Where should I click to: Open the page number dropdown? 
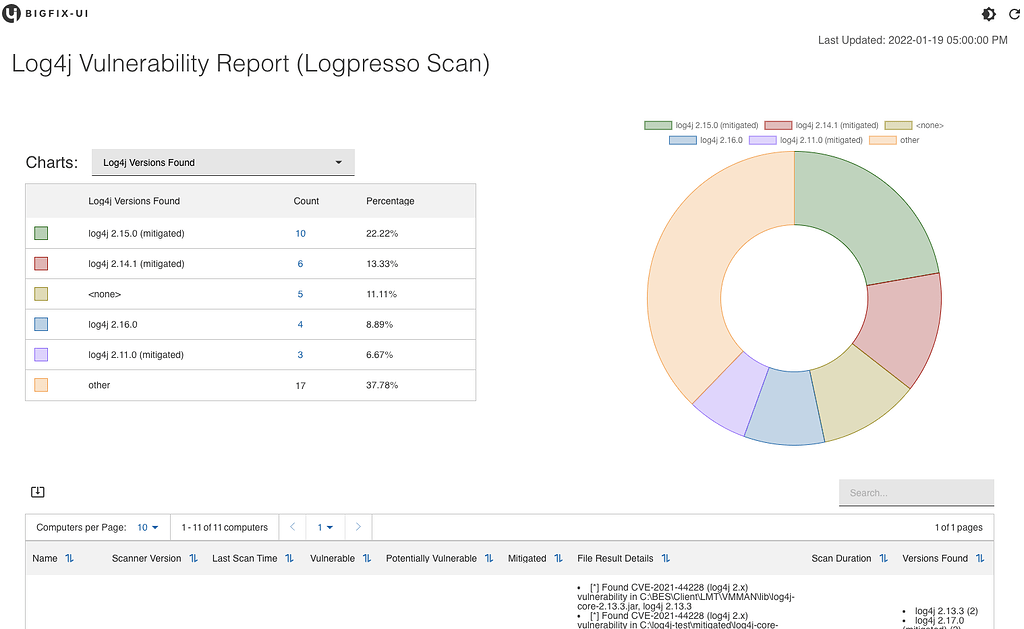click(325, 527)
